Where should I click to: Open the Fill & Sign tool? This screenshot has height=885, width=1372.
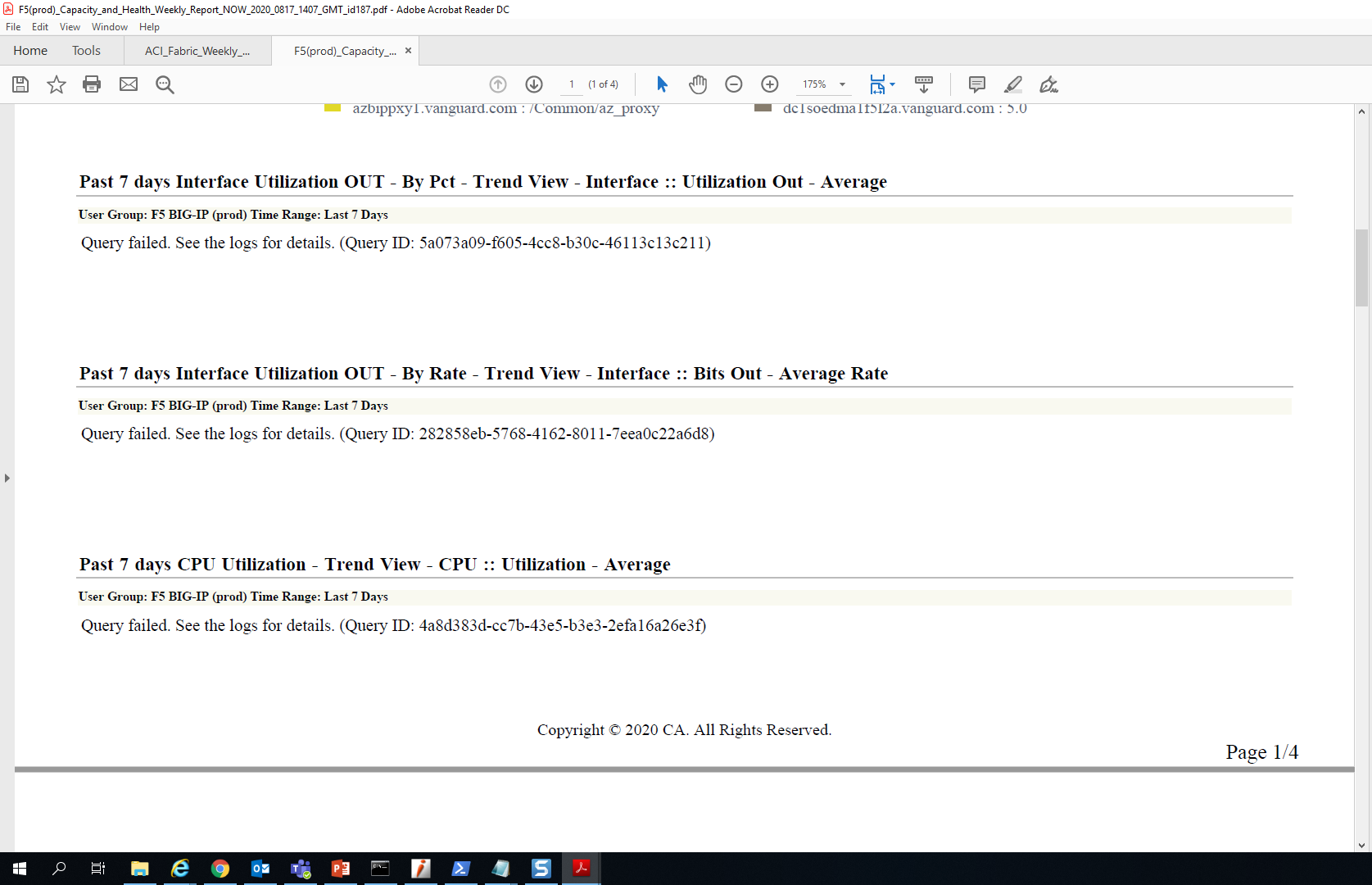tap(1048, 84)
